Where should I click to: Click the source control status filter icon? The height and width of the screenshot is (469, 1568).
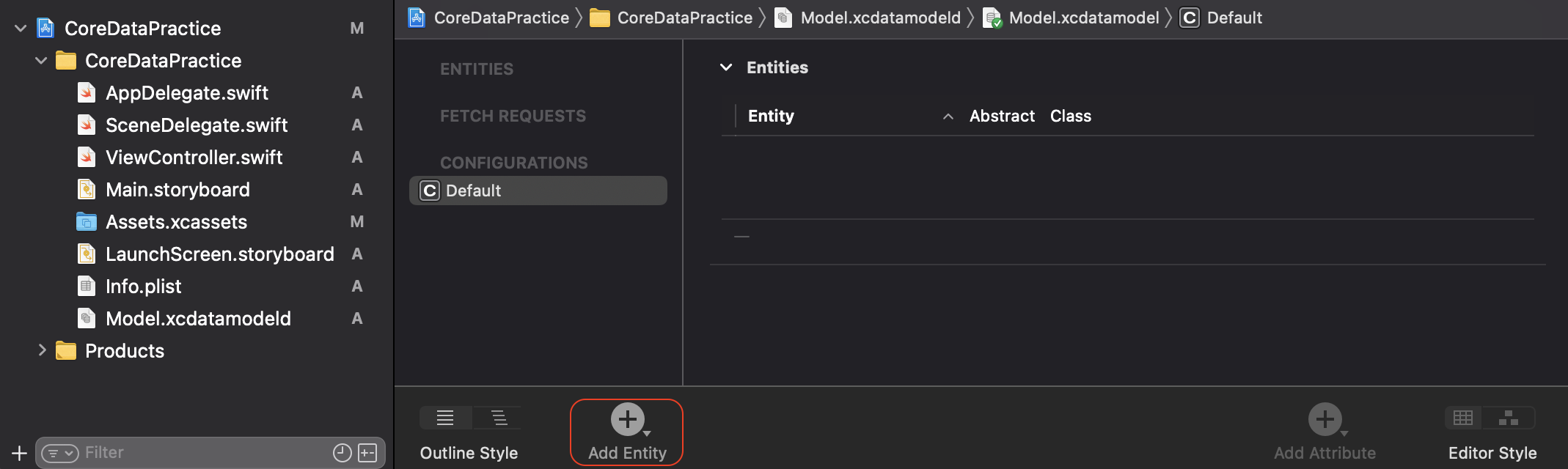click(x=367, y=453)
